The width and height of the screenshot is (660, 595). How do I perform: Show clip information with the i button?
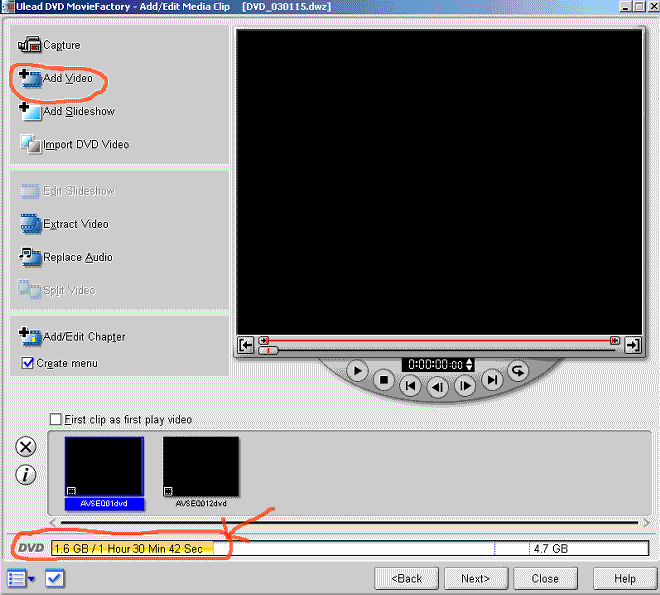pyautogui.click(x=26, y=475)
